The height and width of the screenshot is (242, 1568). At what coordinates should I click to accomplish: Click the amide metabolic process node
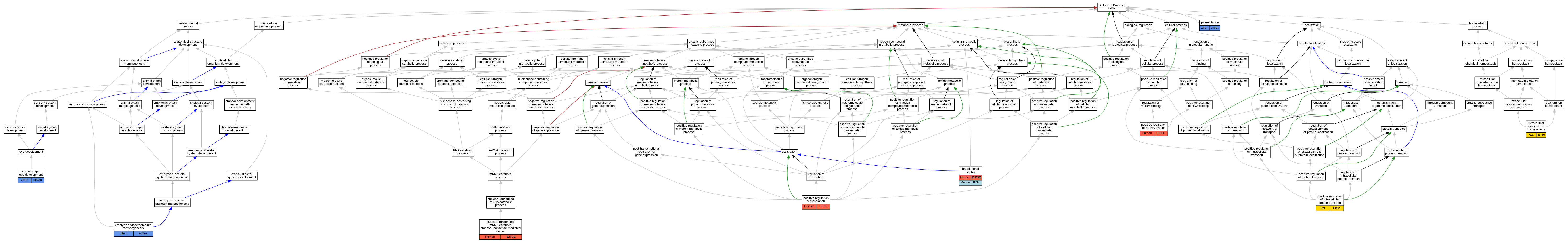point(950,83)
